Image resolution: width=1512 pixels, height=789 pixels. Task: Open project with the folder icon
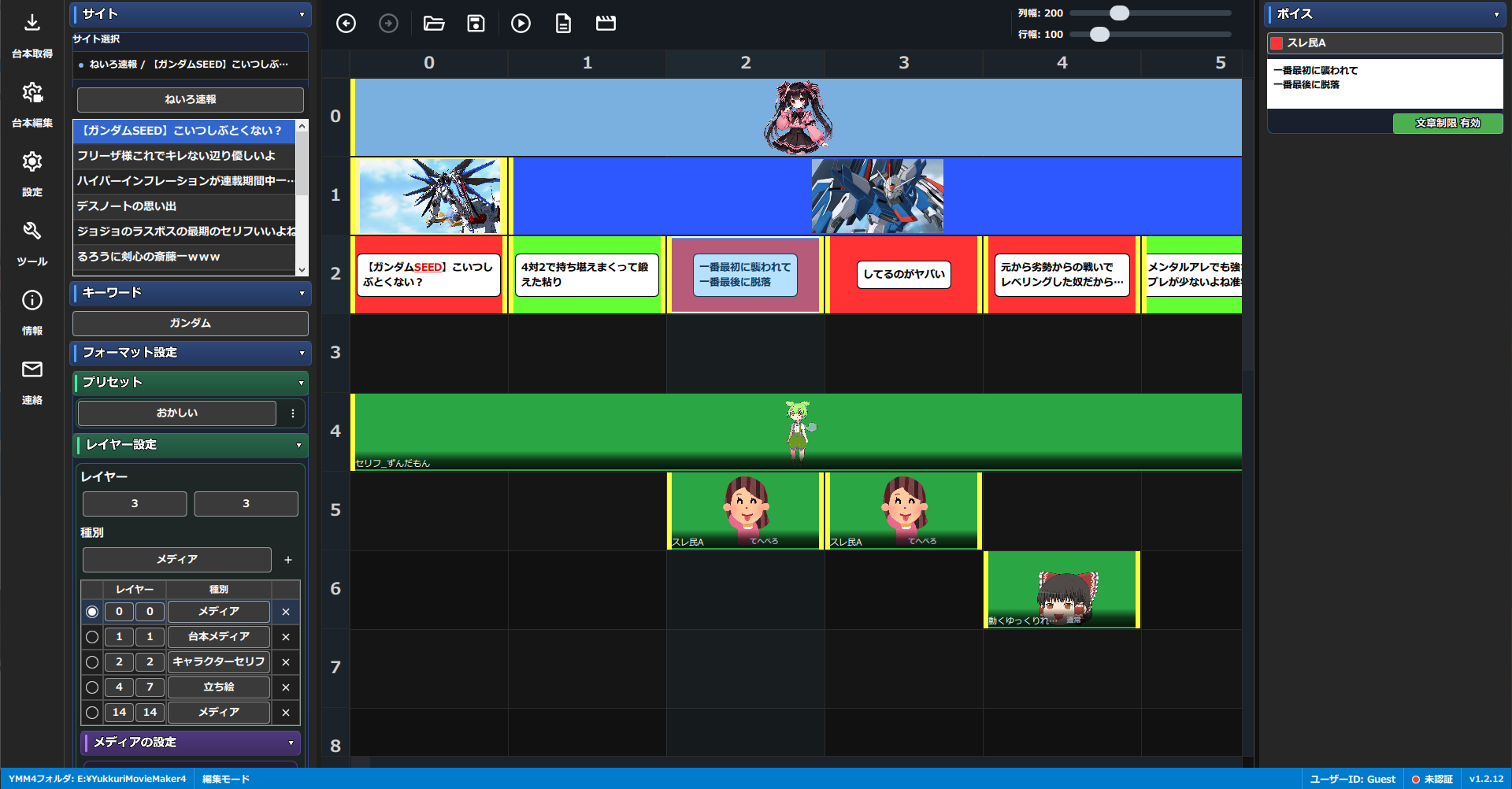click(434, 24)
